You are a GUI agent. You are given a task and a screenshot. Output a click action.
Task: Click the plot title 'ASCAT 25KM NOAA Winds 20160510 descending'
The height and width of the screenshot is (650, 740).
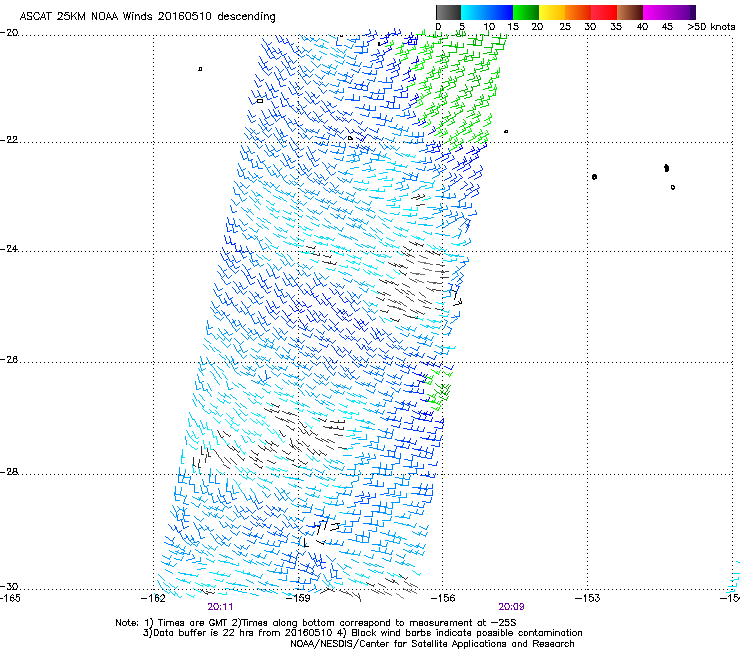pos(147,16)
